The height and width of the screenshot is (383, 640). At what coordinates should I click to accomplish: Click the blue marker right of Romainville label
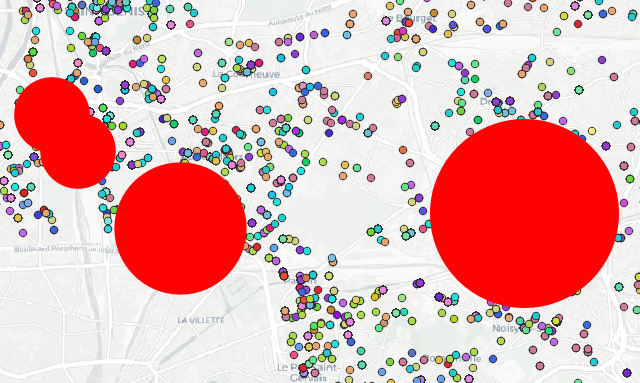(493, 359)
